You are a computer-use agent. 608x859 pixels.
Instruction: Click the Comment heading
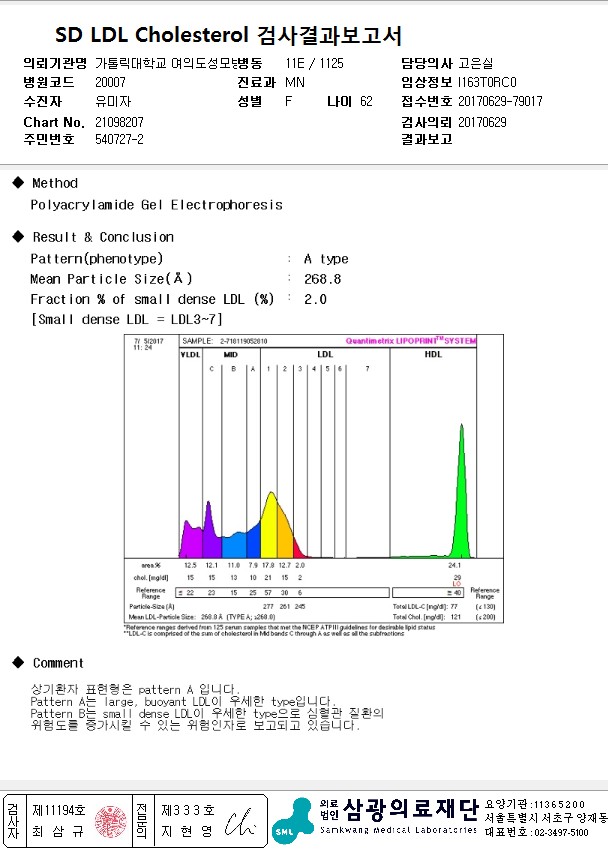pyautogui.click(x=58, y=663)
